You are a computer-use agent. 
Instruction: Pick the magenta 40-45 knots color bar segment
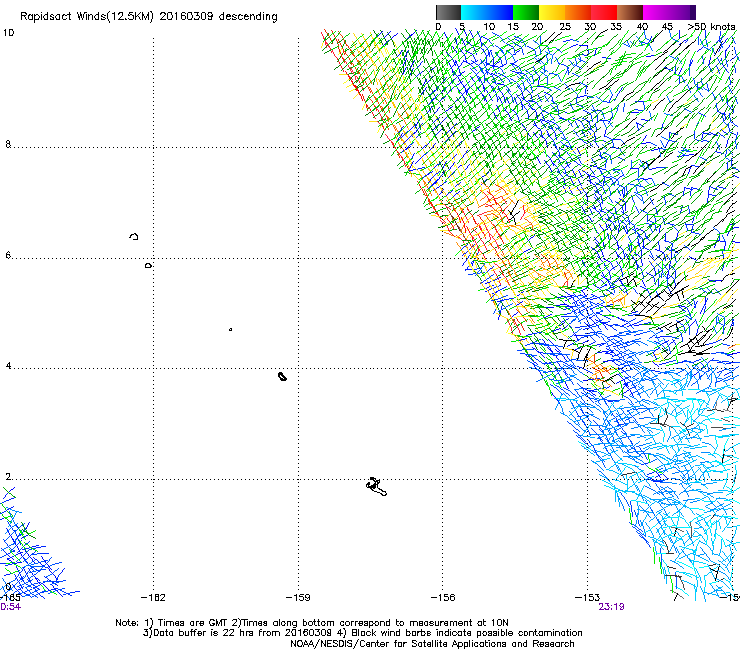(x=656, y=12)
